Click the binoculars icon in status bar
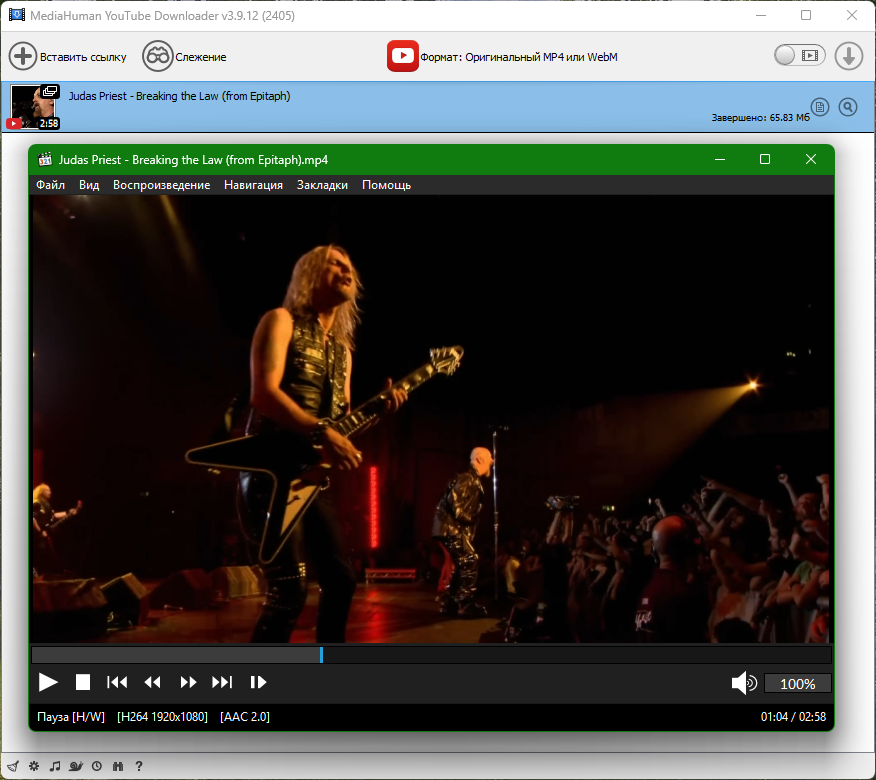The image size is (876, 780). click(117, 766)
